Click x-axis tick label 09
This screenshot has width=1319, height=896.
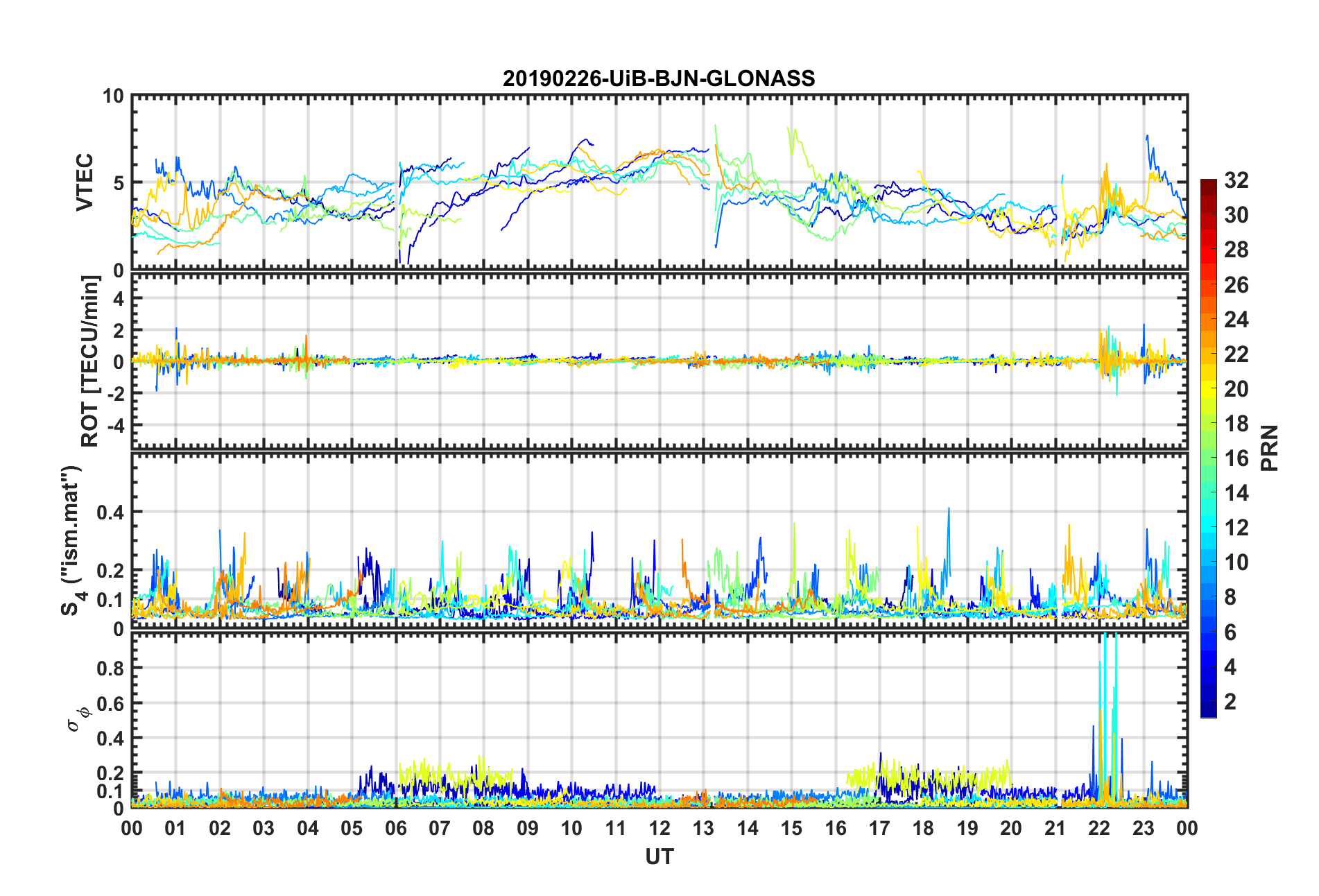pos(528,828)
